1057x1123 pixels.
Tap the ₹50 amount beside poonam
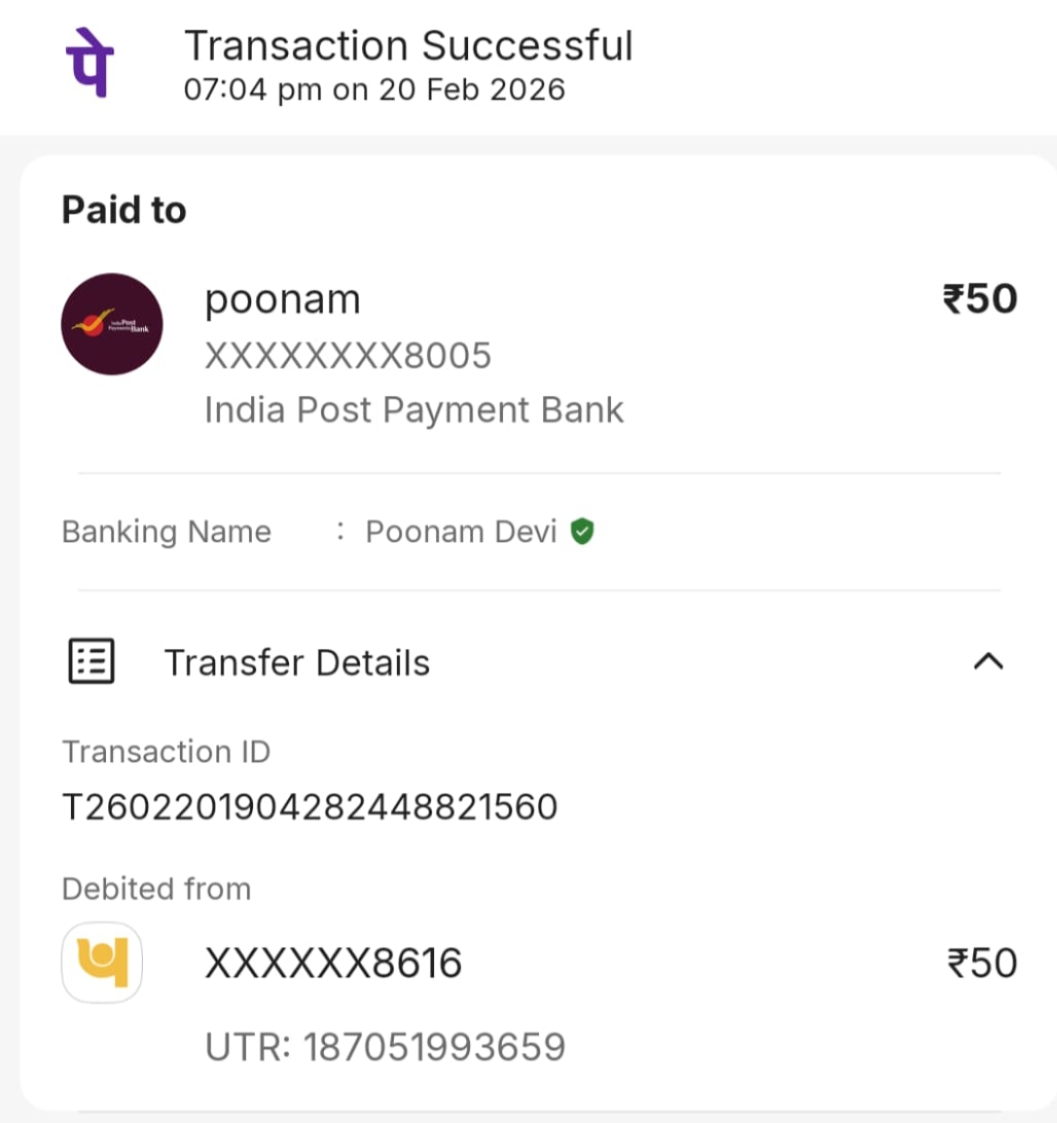pyautogui.click(x=980, y=299)
